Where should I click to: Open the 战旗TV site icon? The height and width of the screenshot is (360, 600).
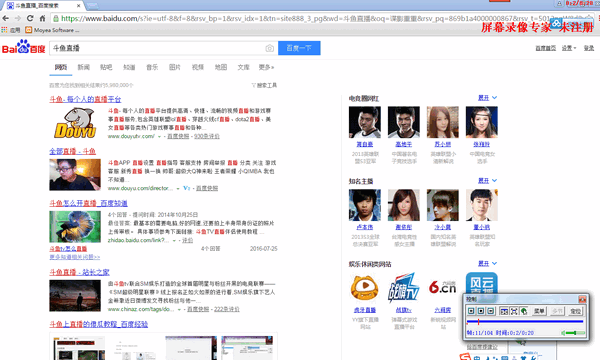(404, 288)
